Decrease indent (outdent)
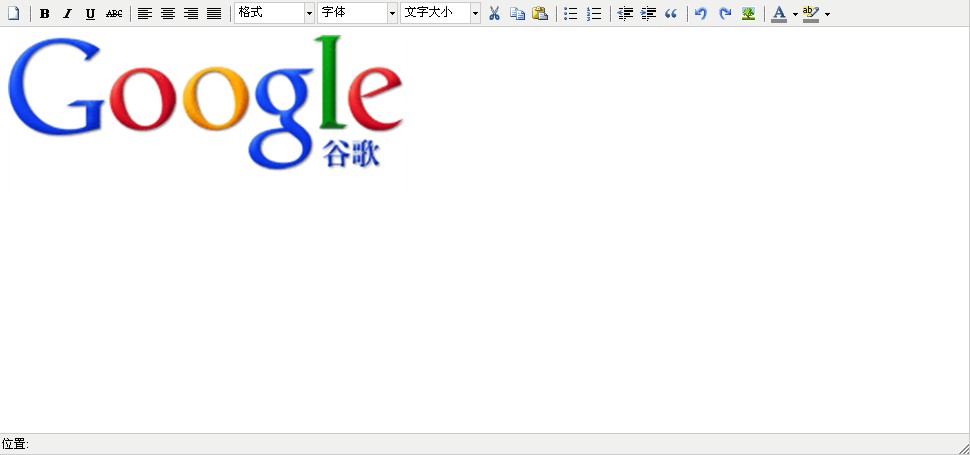This screenshot has height=455, width=970. click(625, 13)
